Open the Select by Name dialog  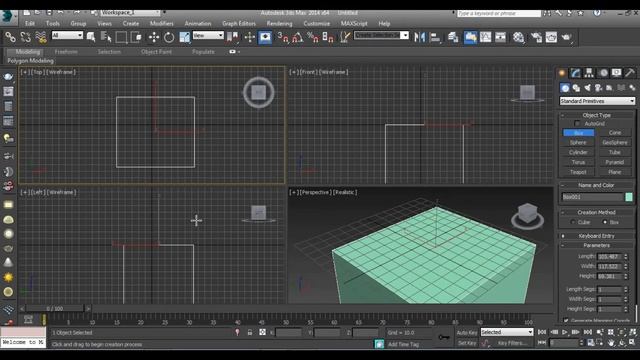[x=106, y=37]
